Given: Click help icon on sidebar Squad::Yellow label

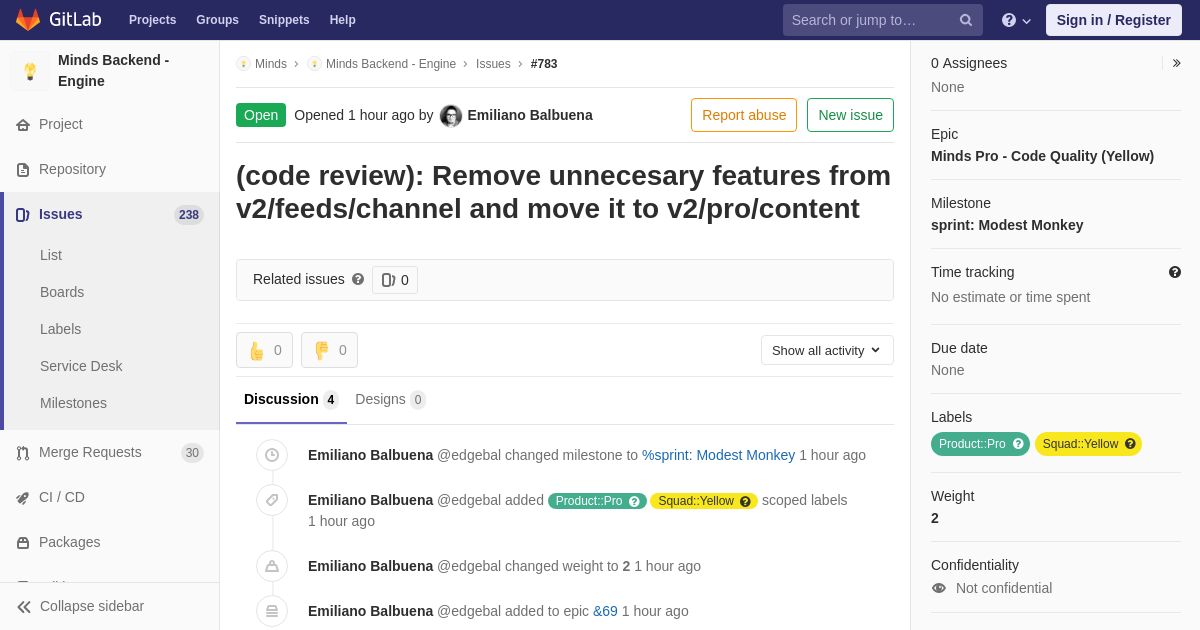Looking at the screenshot, I should click(x=1130, y=444).
